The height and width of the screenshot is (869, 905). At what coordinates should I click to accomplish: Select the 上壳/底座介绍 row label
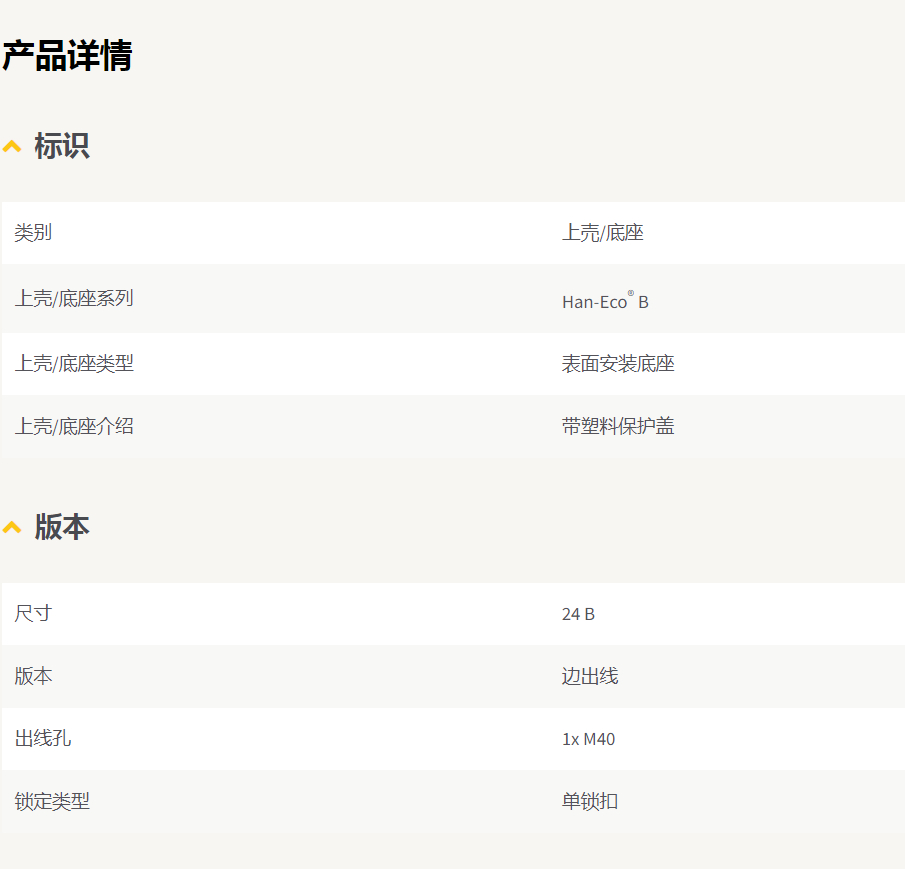click(74, 427)
